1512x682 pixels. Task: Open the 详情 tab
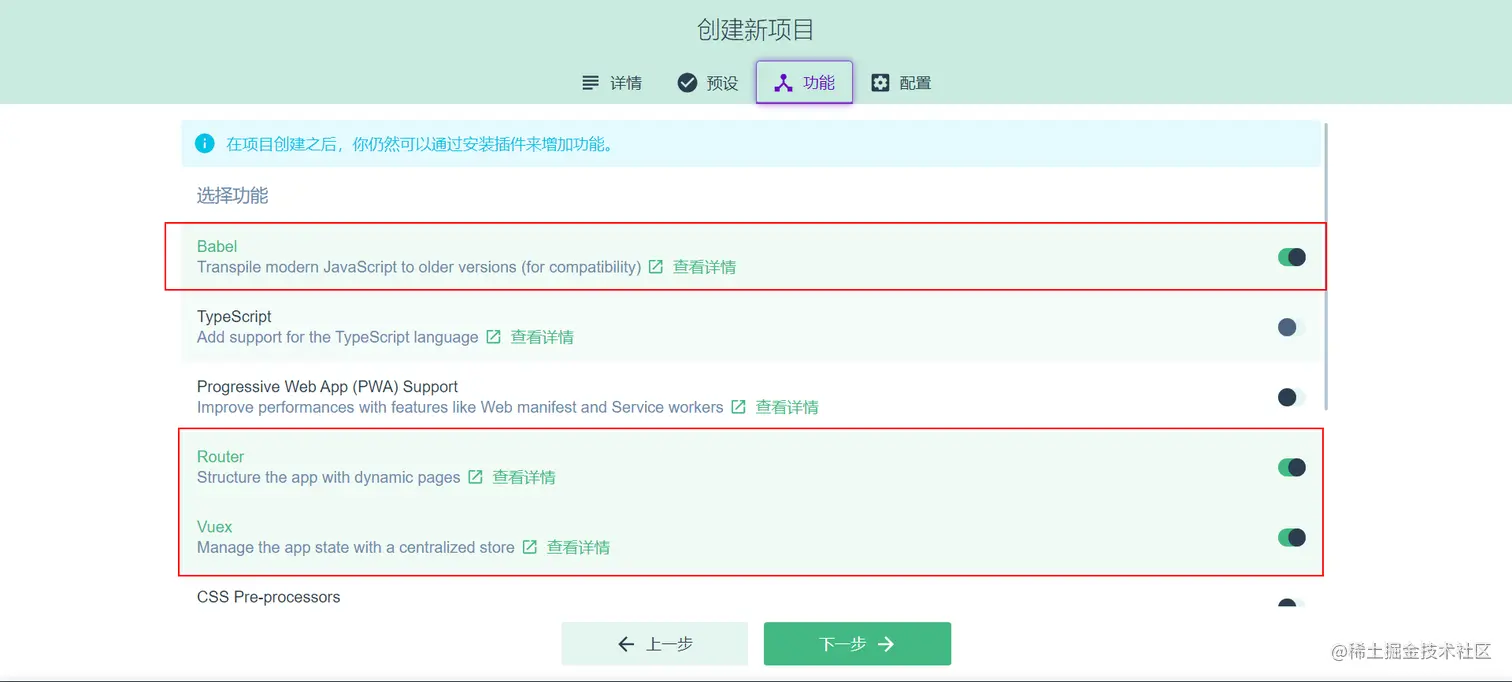point(612,83)
